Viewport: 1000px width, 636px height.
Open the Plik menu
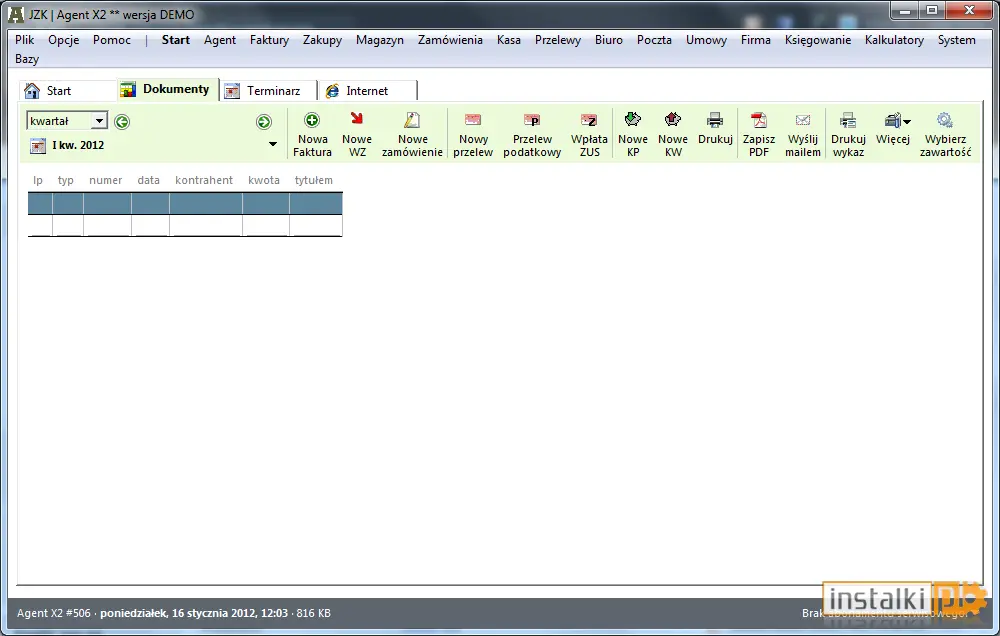click(x=24, y=40)
